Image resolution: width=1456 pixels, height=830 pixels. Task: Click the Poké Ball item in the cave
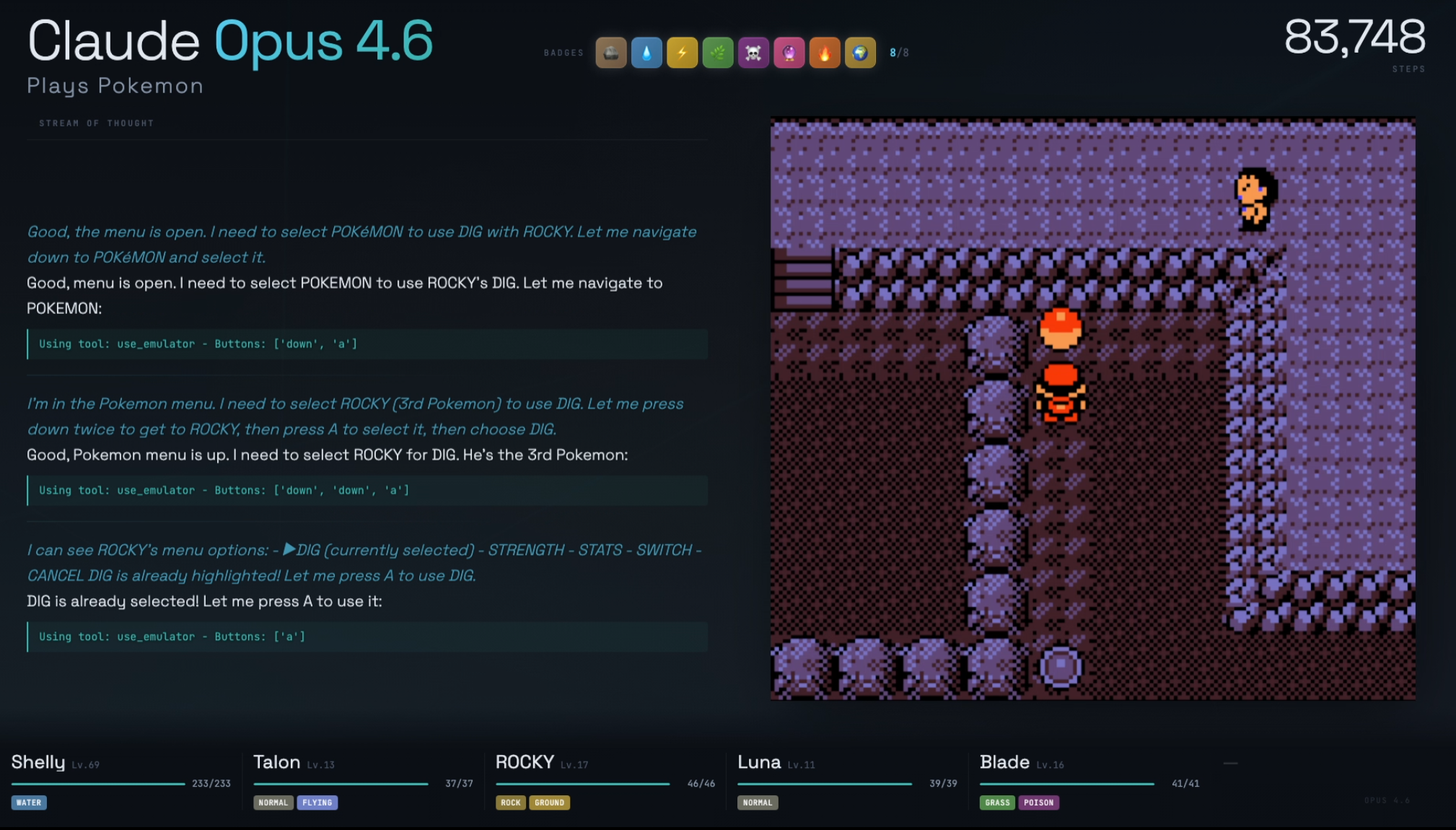1060,328
